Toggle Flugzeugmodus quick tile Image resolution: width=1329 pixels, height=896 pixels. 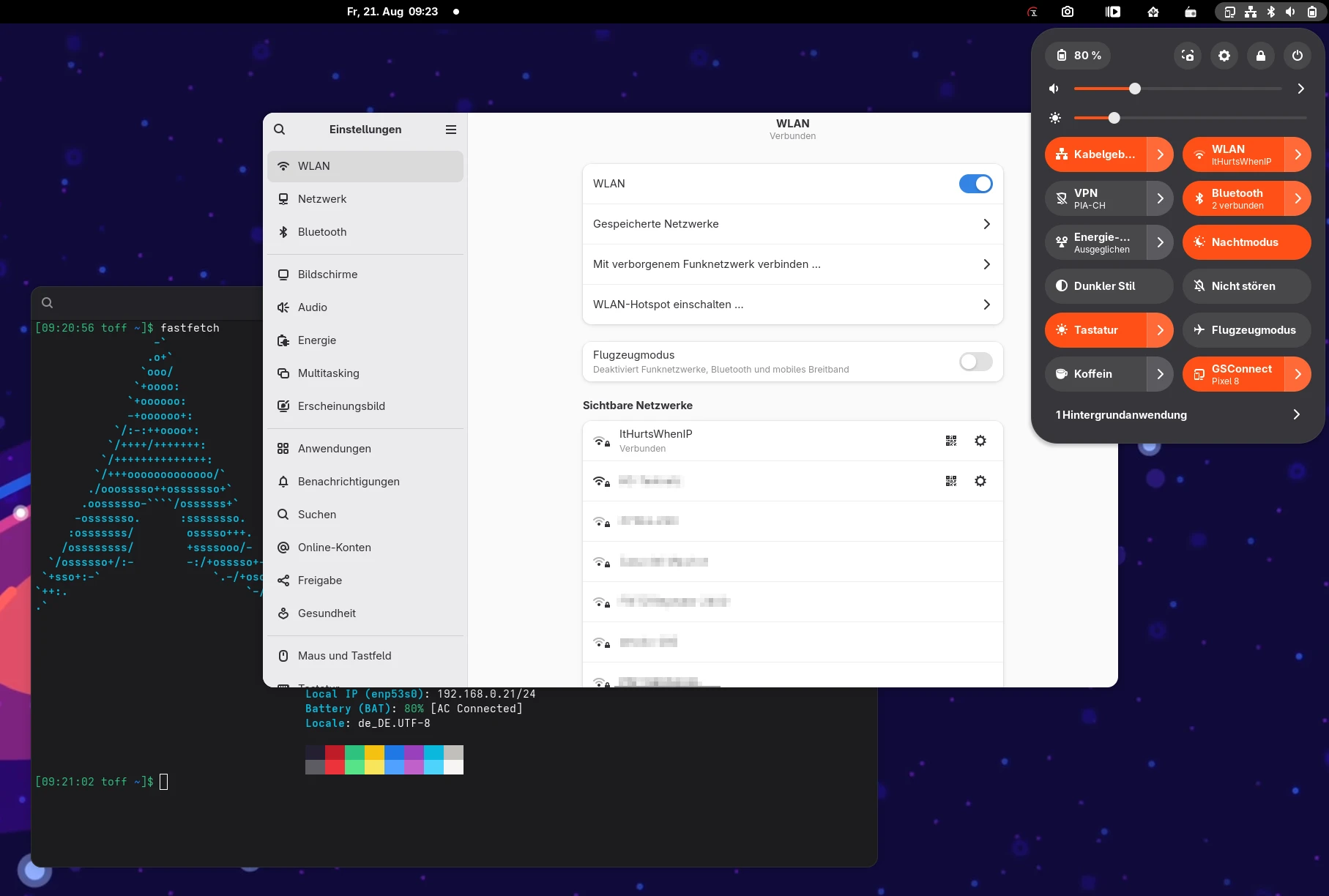1247,330
